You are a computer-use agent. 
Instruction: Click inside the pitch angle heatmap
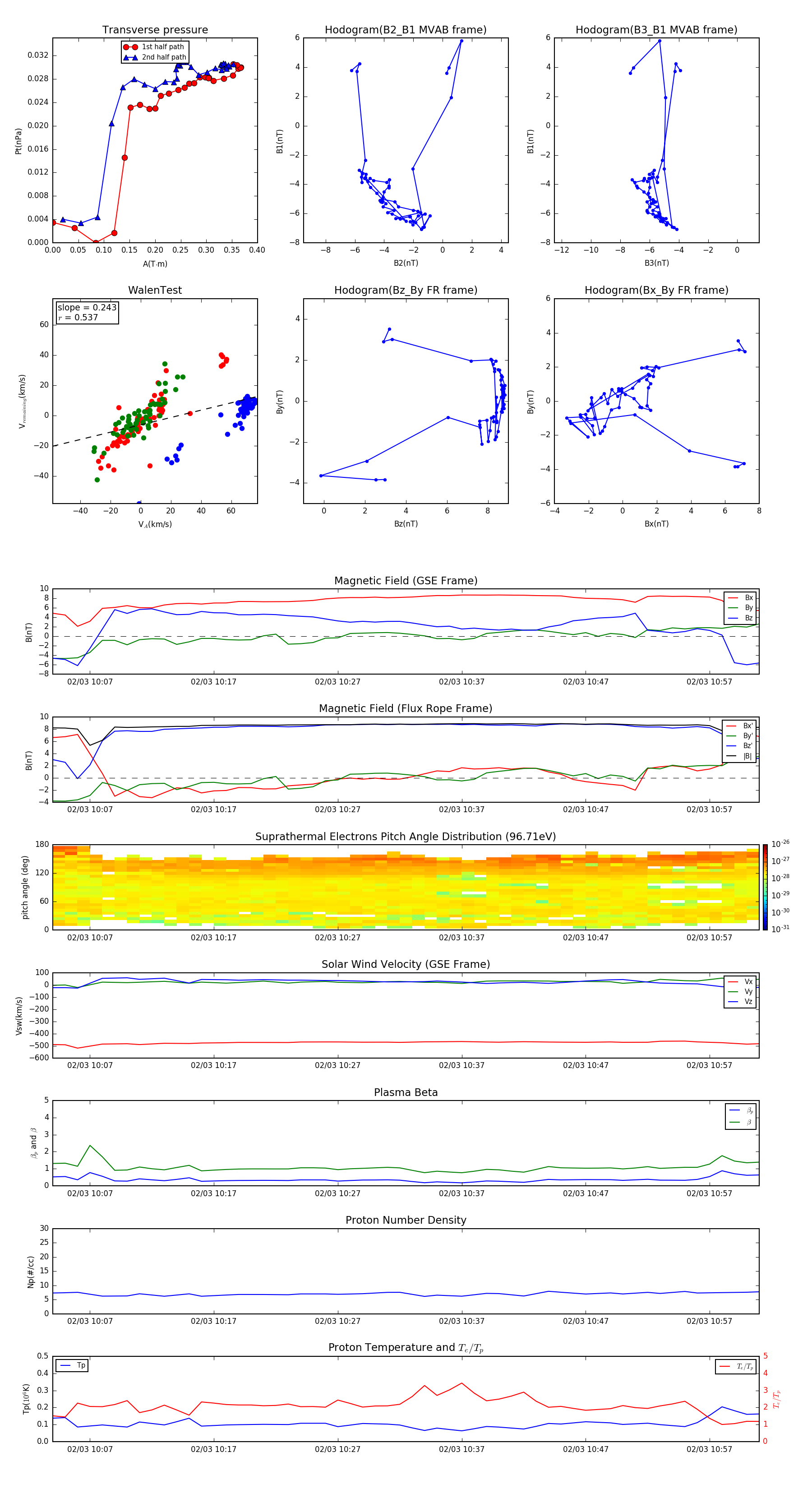[x=406, y=887]
